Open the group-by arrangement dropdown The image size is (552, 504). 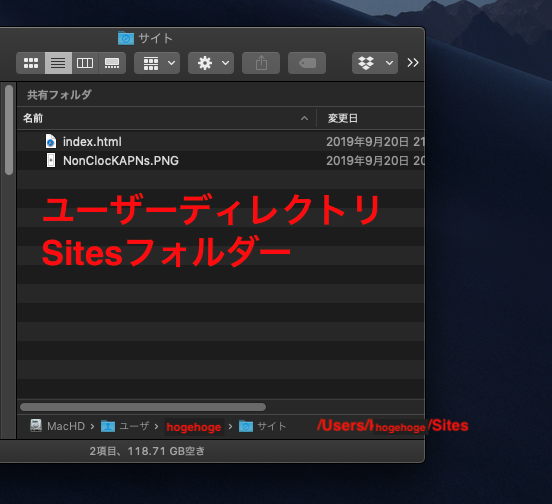[x=157, y=63]
